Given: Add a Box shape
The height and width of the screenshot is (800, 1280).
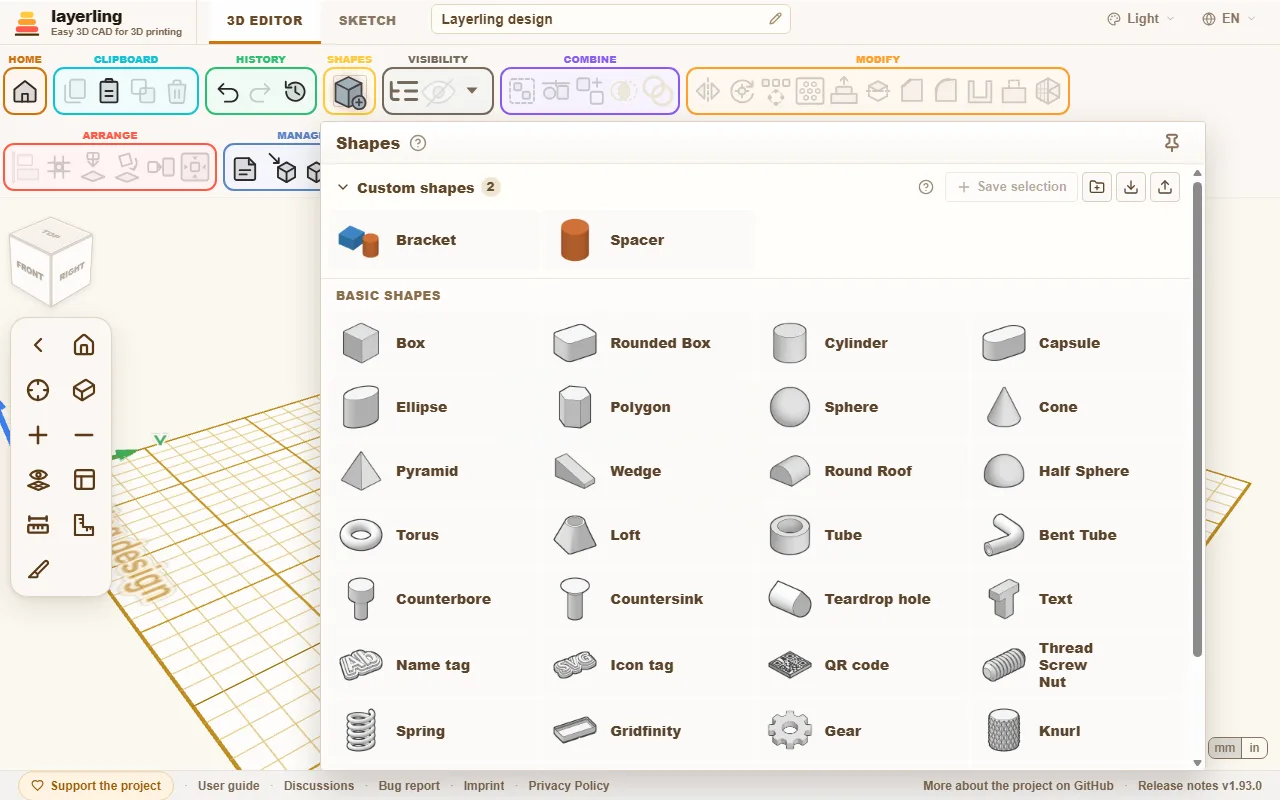Looking at the screenshot, I should click(x=434, y=343).
